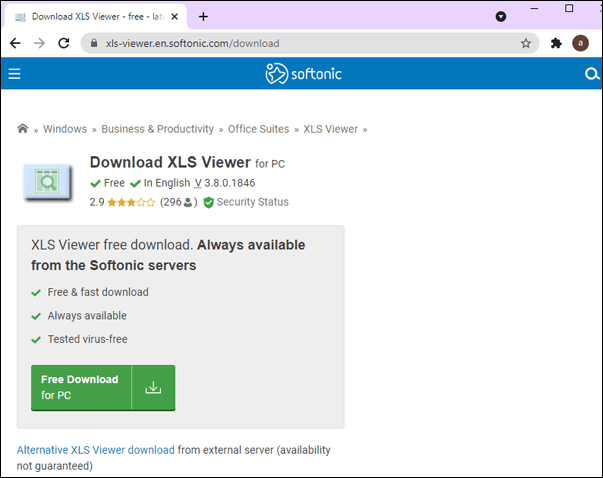Click the XLS Viewer app icon thumbnail
The image size is (603, 478).
pyautogui.click(x=47, y=182)
